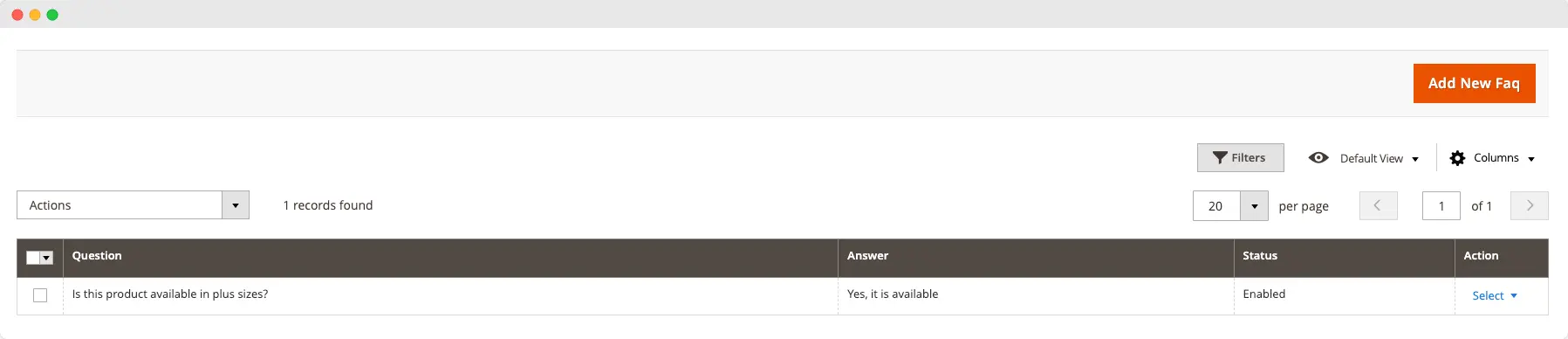Toggle the select-all header checkbox
This screenshot has height=339, width=1568.
click(33, 258)
